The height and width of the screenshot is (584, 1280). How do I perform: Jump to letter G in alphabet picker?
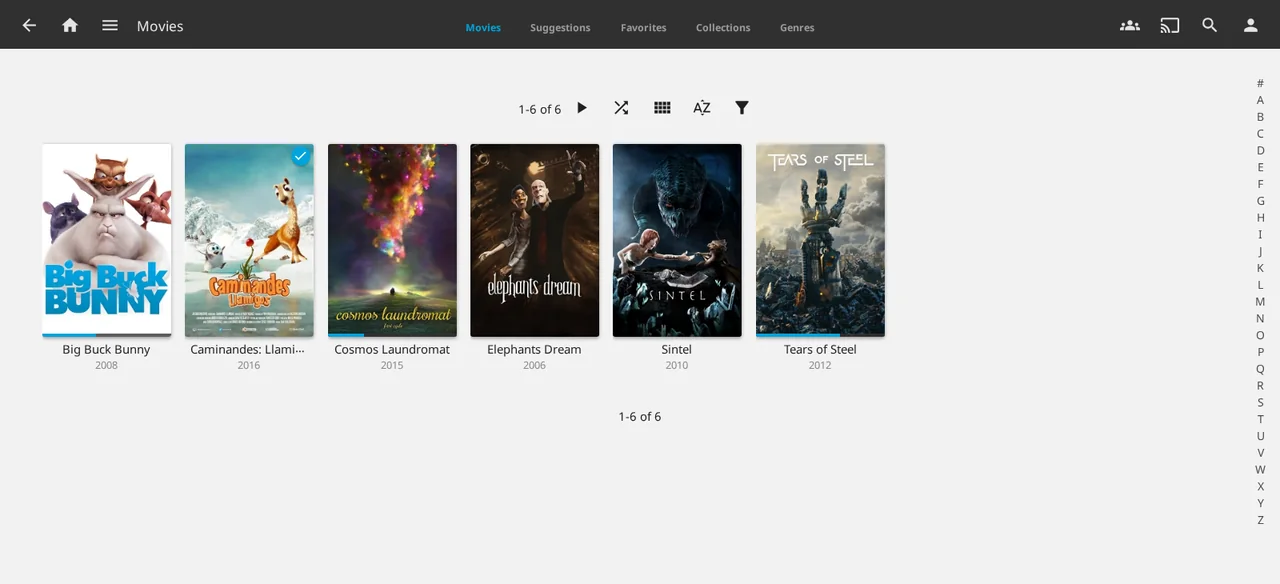coord(1260,201)
